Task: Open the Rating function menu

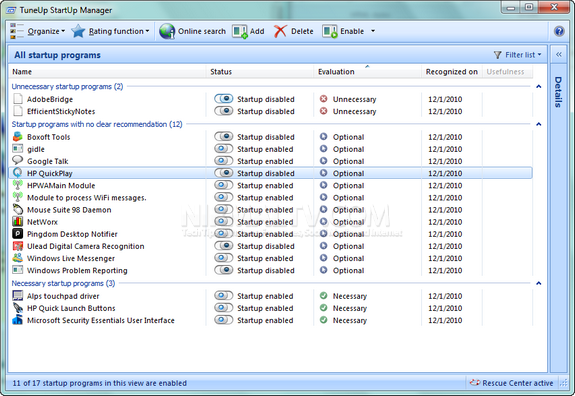Action: (x=110, y=31)
